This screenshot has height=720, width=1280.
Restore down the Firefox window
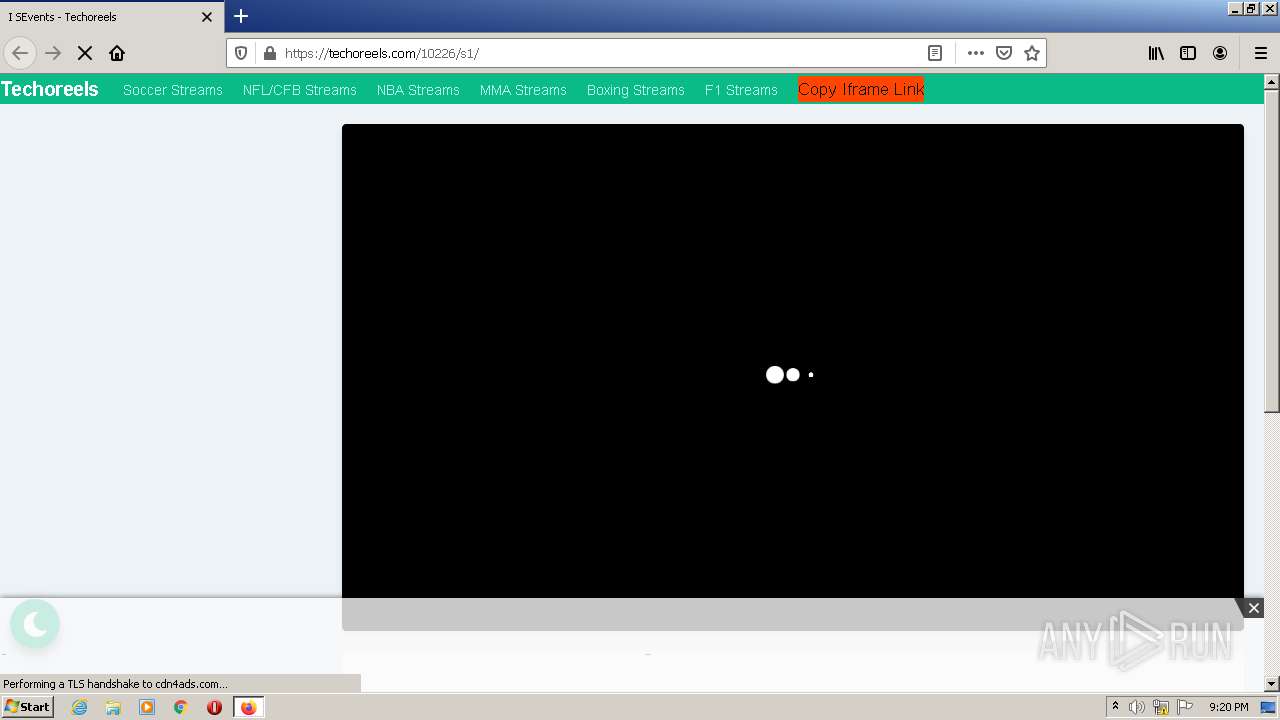point(1251,8)
